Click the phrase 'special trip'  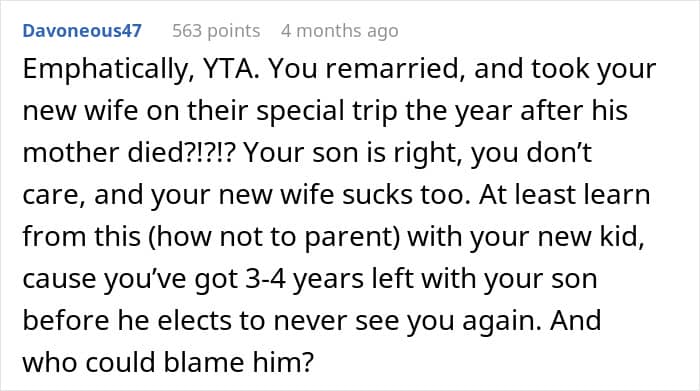[327, 111]
